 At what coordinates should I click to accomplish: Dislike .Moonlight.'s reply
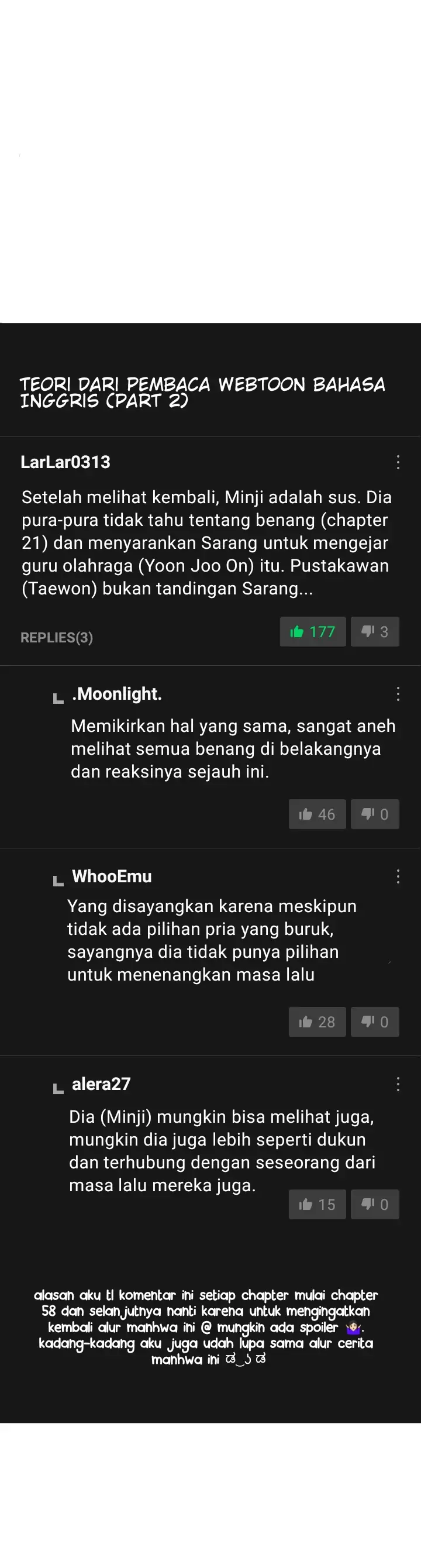point(375,814)
